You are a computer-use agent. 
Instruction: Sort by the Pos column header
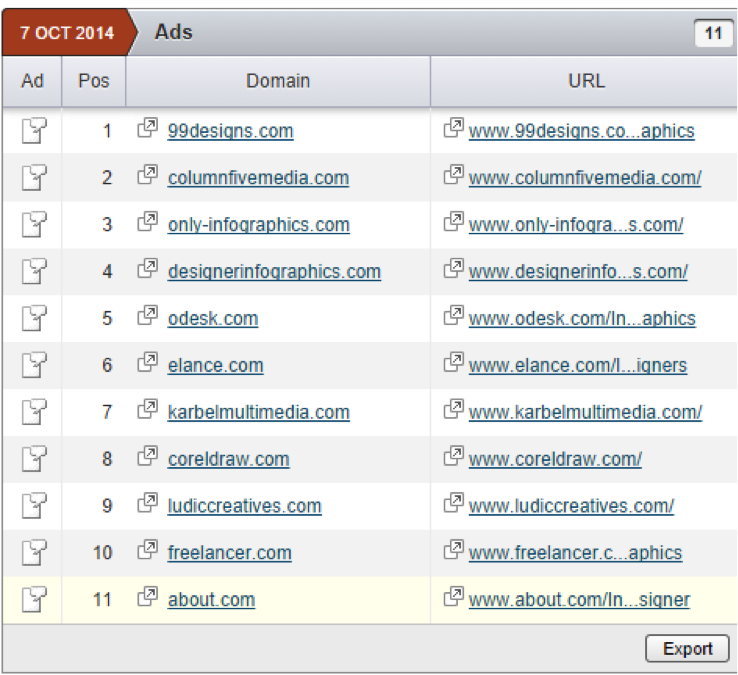pyautogui.click(x=94, y=81)
